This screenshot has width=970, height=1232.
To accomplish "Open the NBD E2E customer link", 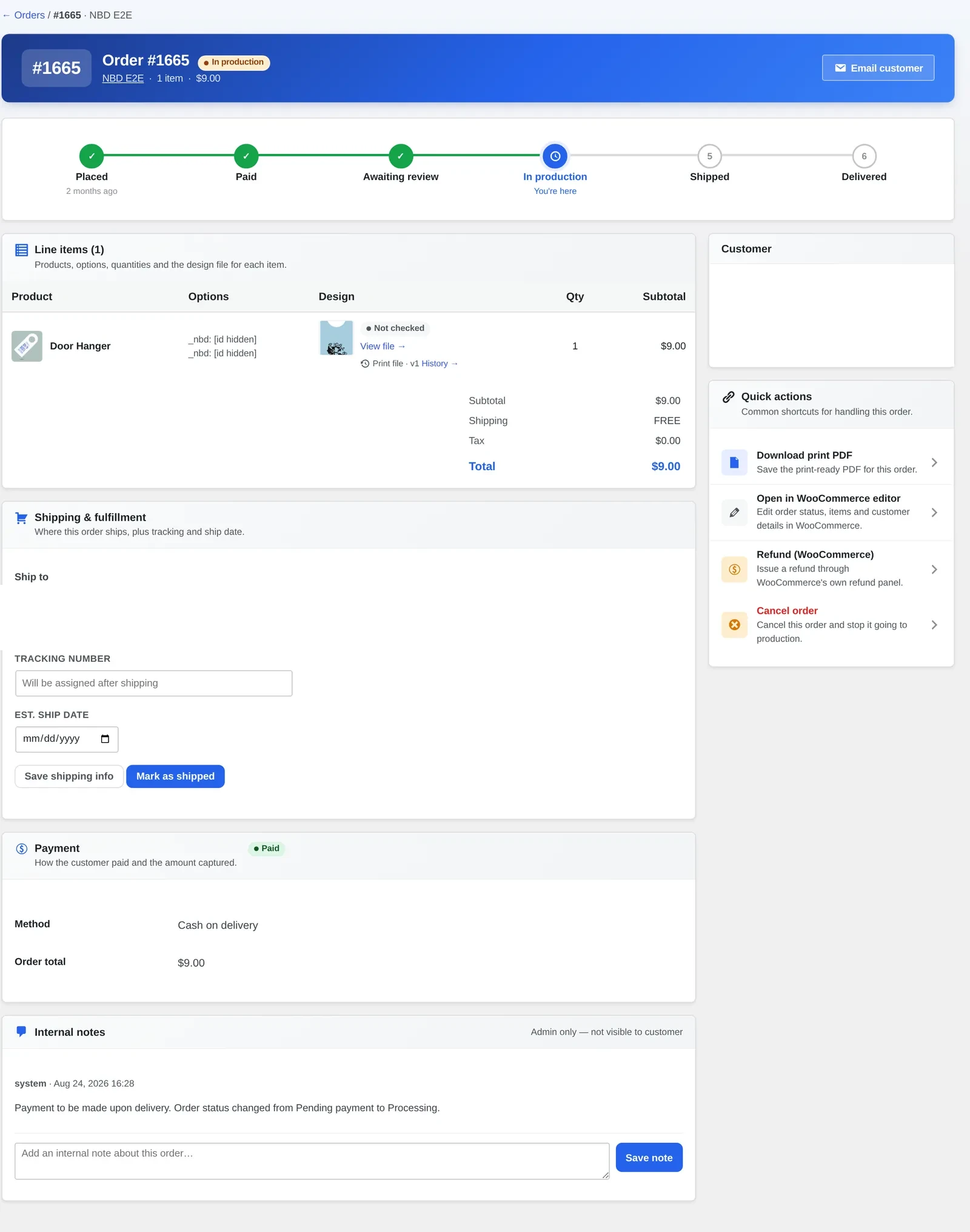I will coord(123,78).
